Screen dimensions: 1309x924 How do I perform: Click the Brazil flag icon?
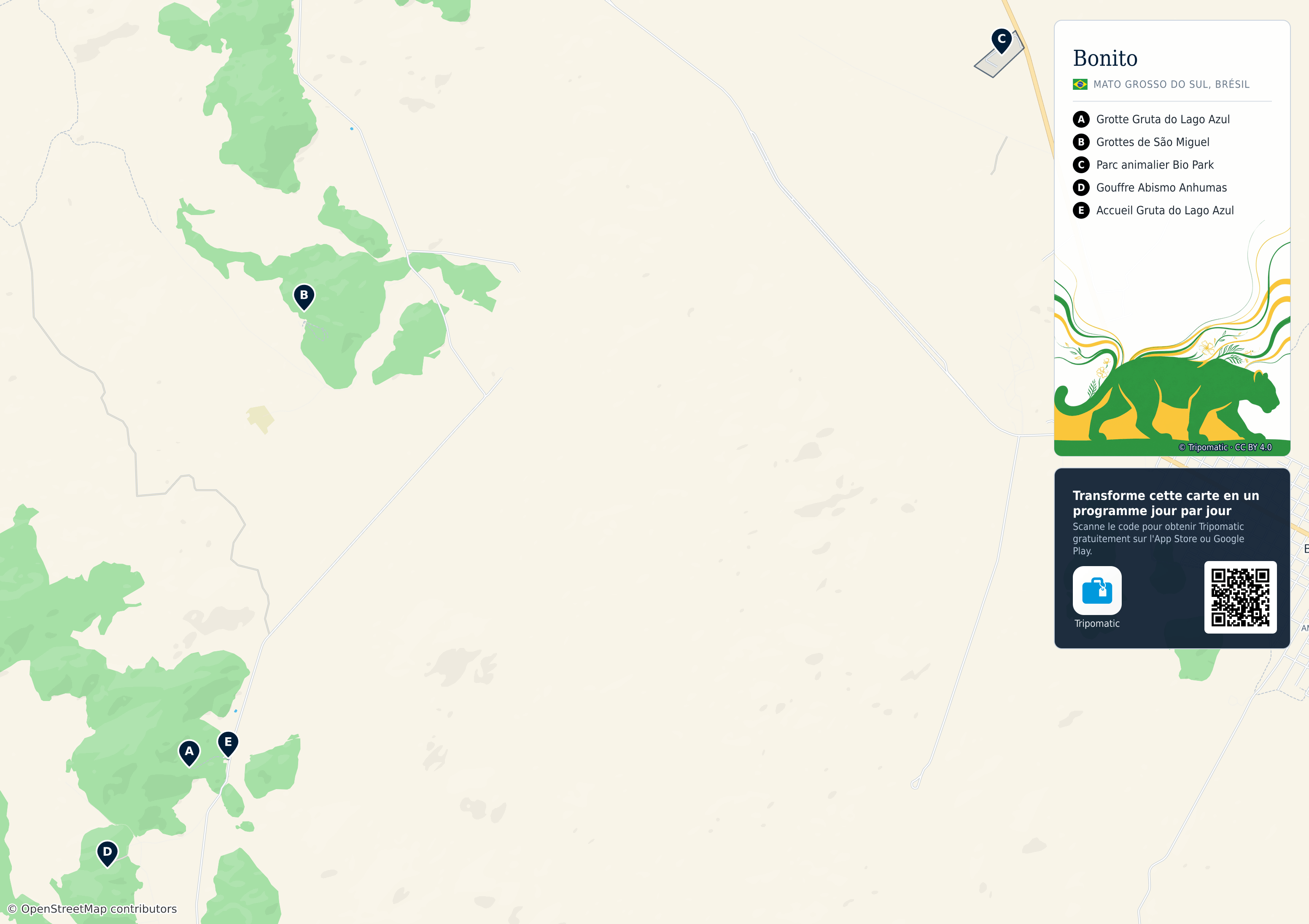(1080, 84)
